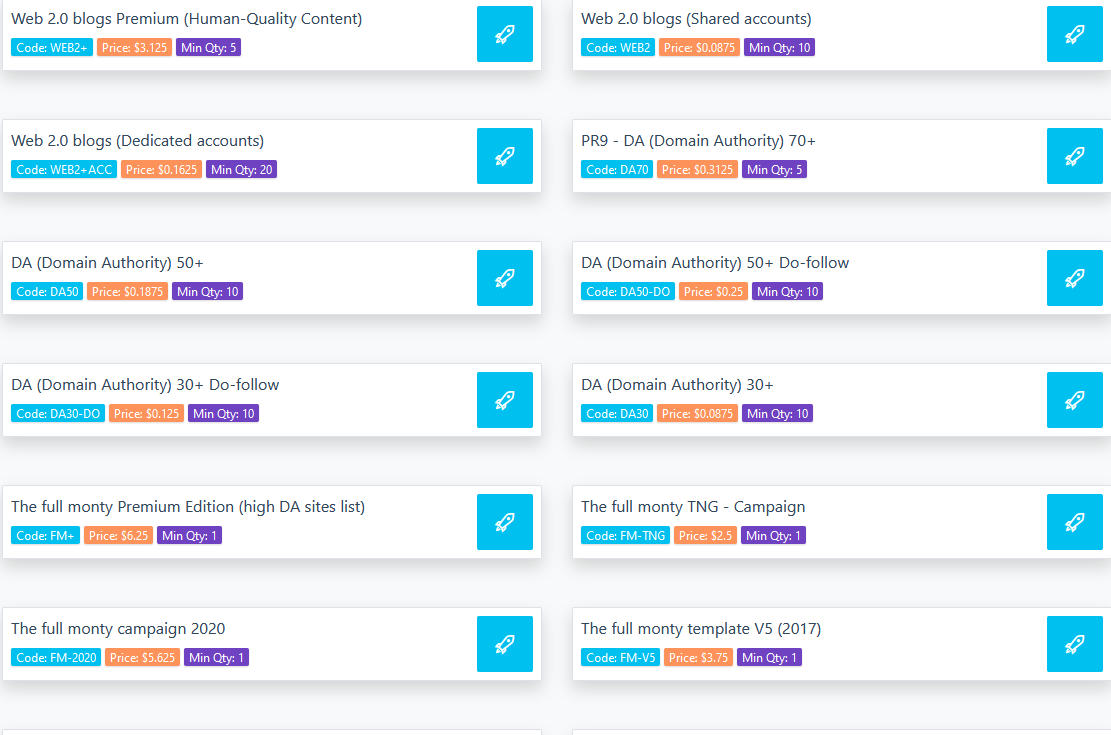Select the Price: $0.1625 badge
The height and width of the screenshot is (735, 1111).
pos(162,169)
